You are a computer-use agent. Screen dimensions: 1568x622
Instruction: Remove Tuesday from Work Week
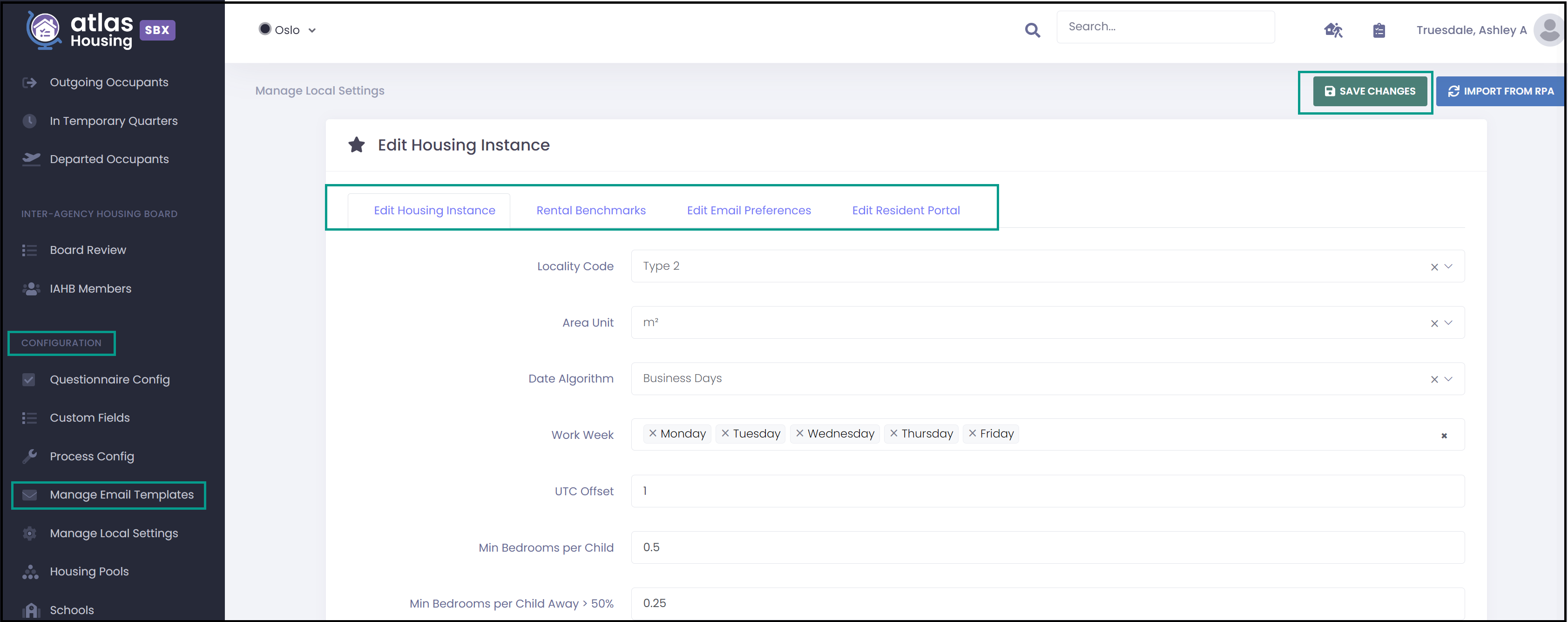tap(725, 433)
